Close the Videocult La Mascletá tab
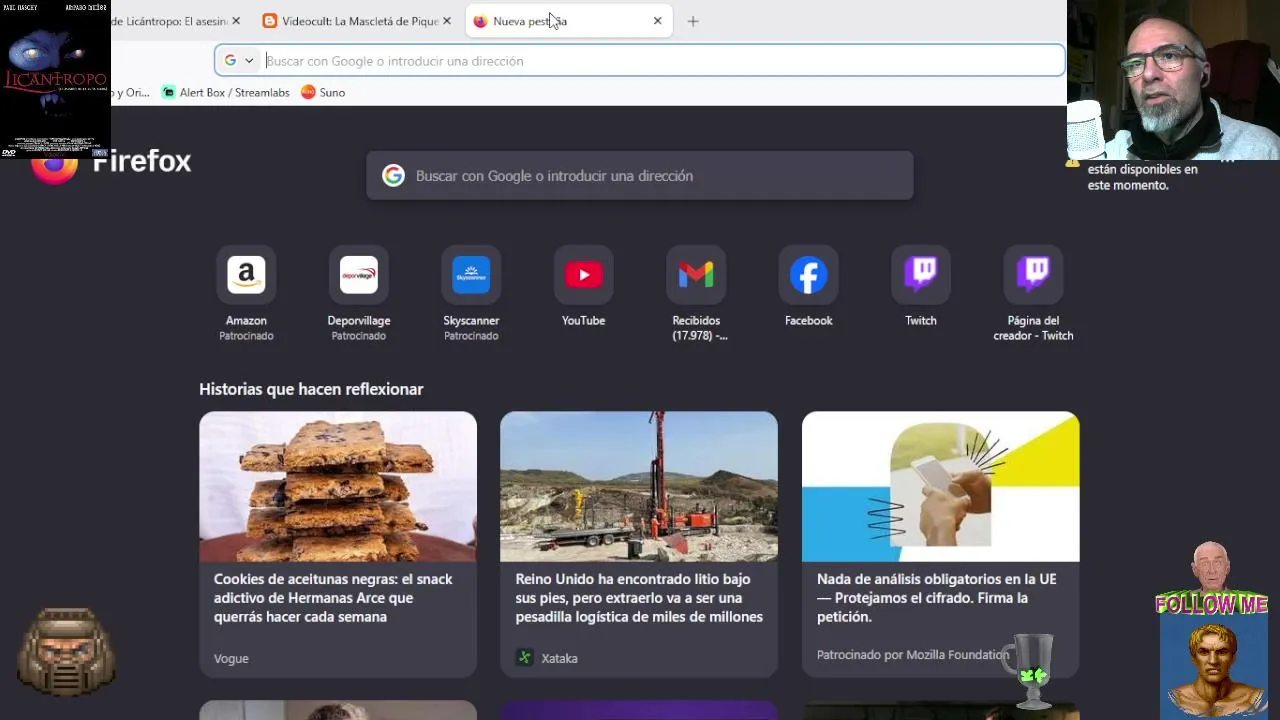Screen dimensions: 1280x720 point(447,21)
